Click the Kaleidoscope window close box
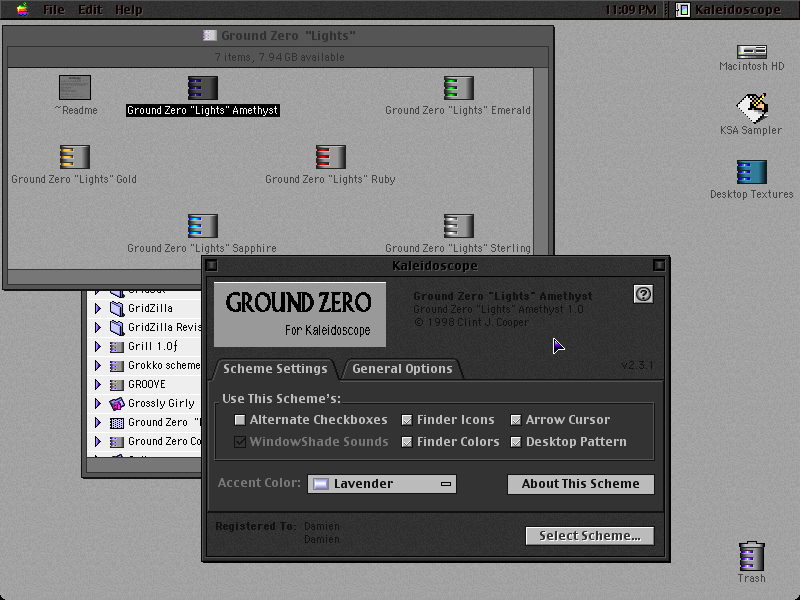 coord(211,265)
